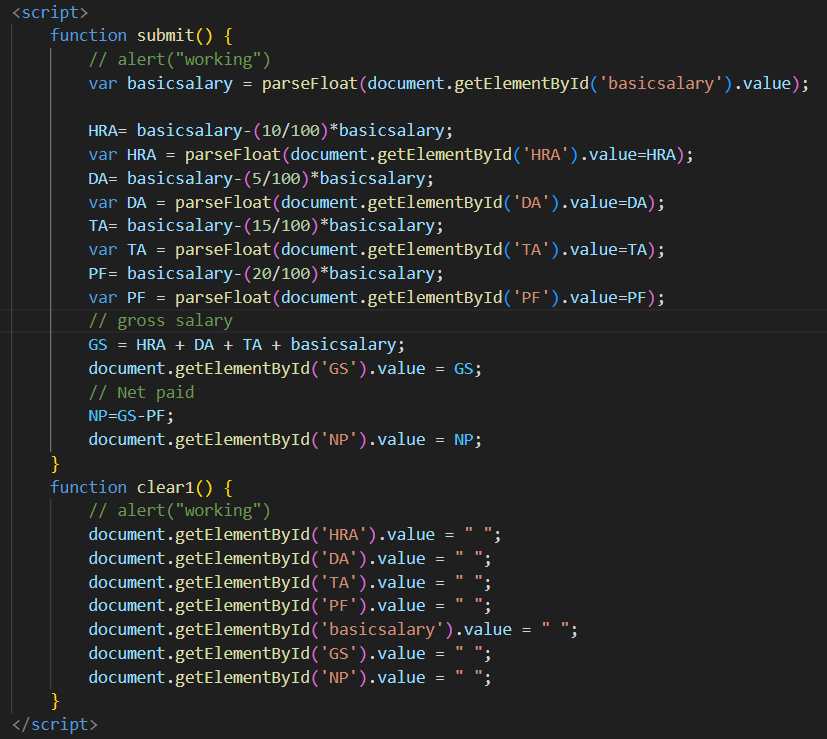Click the closing script tag
827x739 pixels.
(x=54, y=724)
